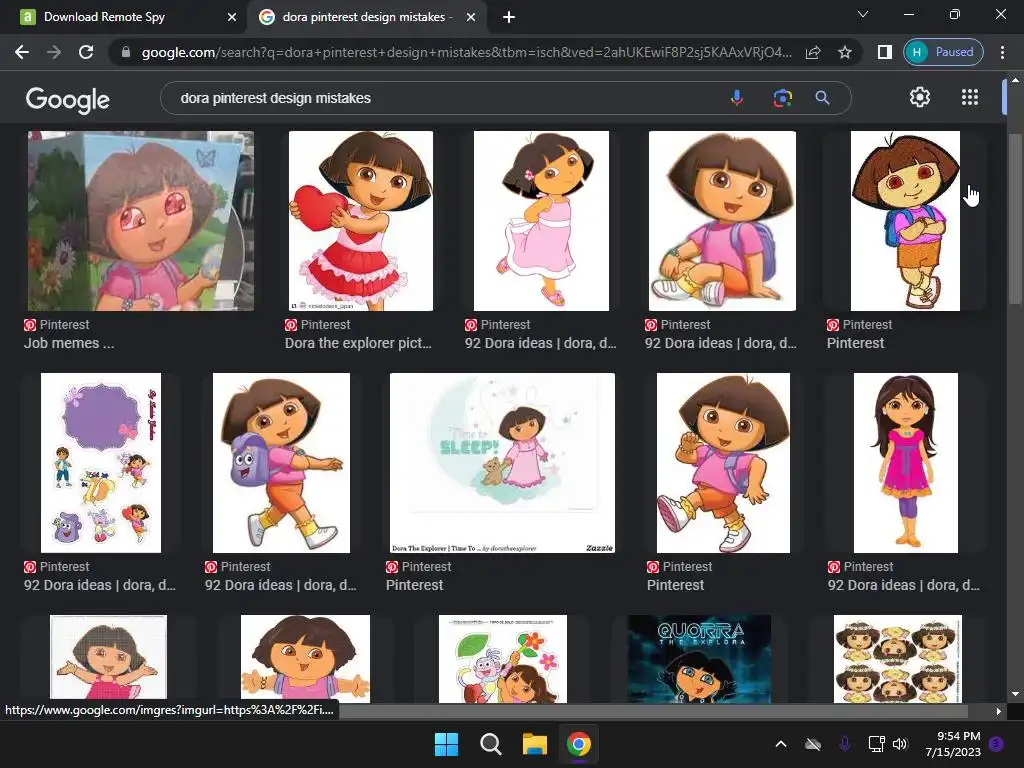
Task: Open the Windows Start menu
Action: coord(447,744)
